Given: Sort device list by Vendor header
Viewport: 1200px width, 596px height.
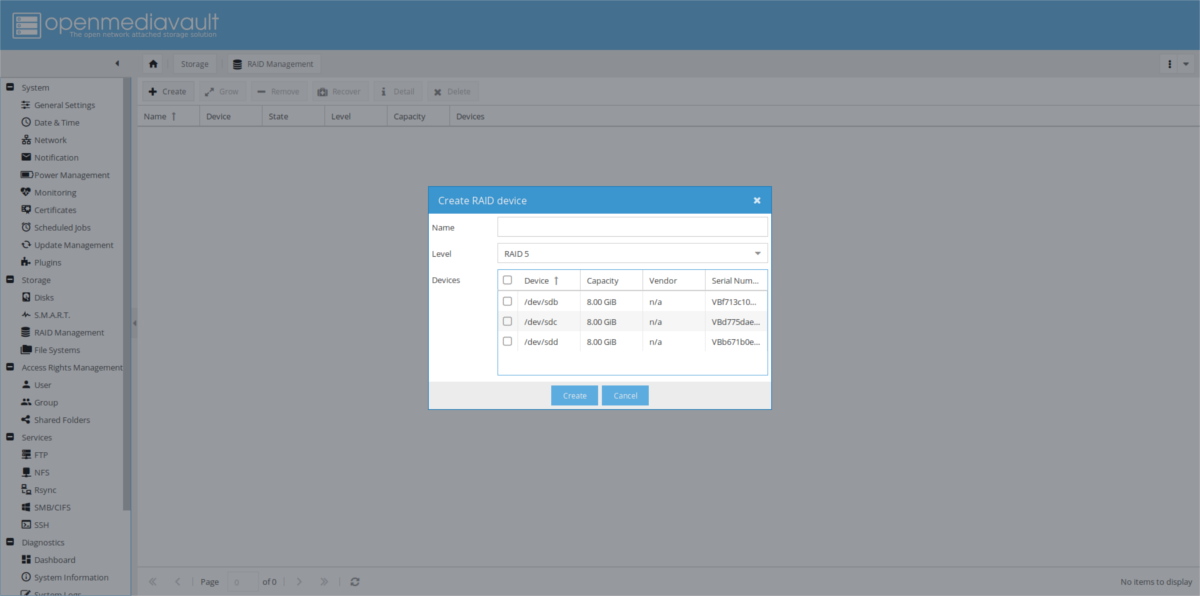Looking at the screenshot, I should pos(673,280).
